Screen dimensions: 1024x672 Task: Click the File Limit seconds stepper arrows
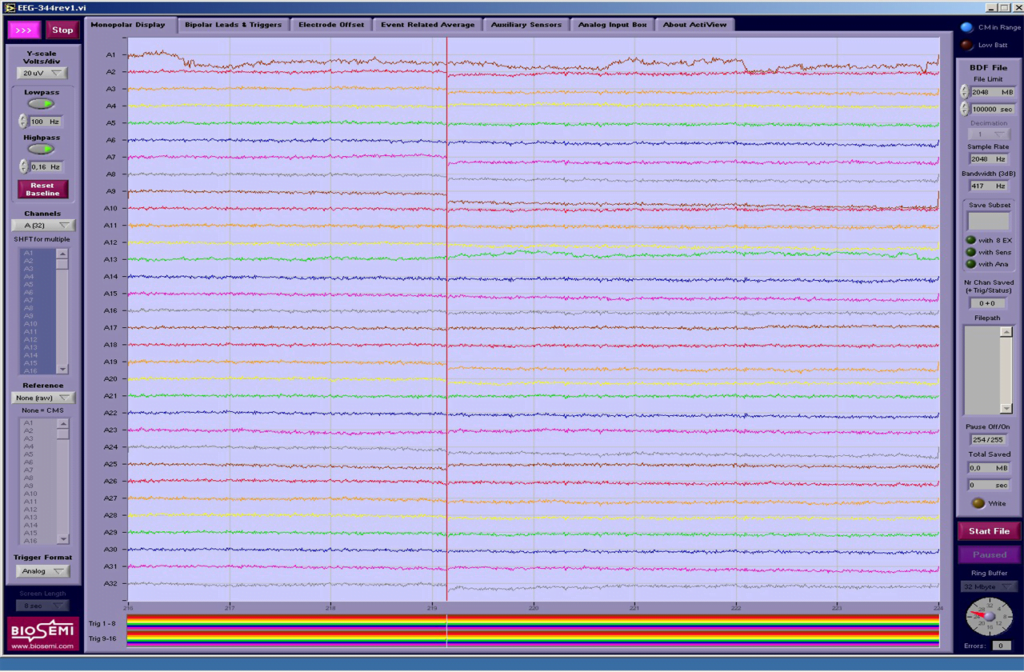(964, 109)
